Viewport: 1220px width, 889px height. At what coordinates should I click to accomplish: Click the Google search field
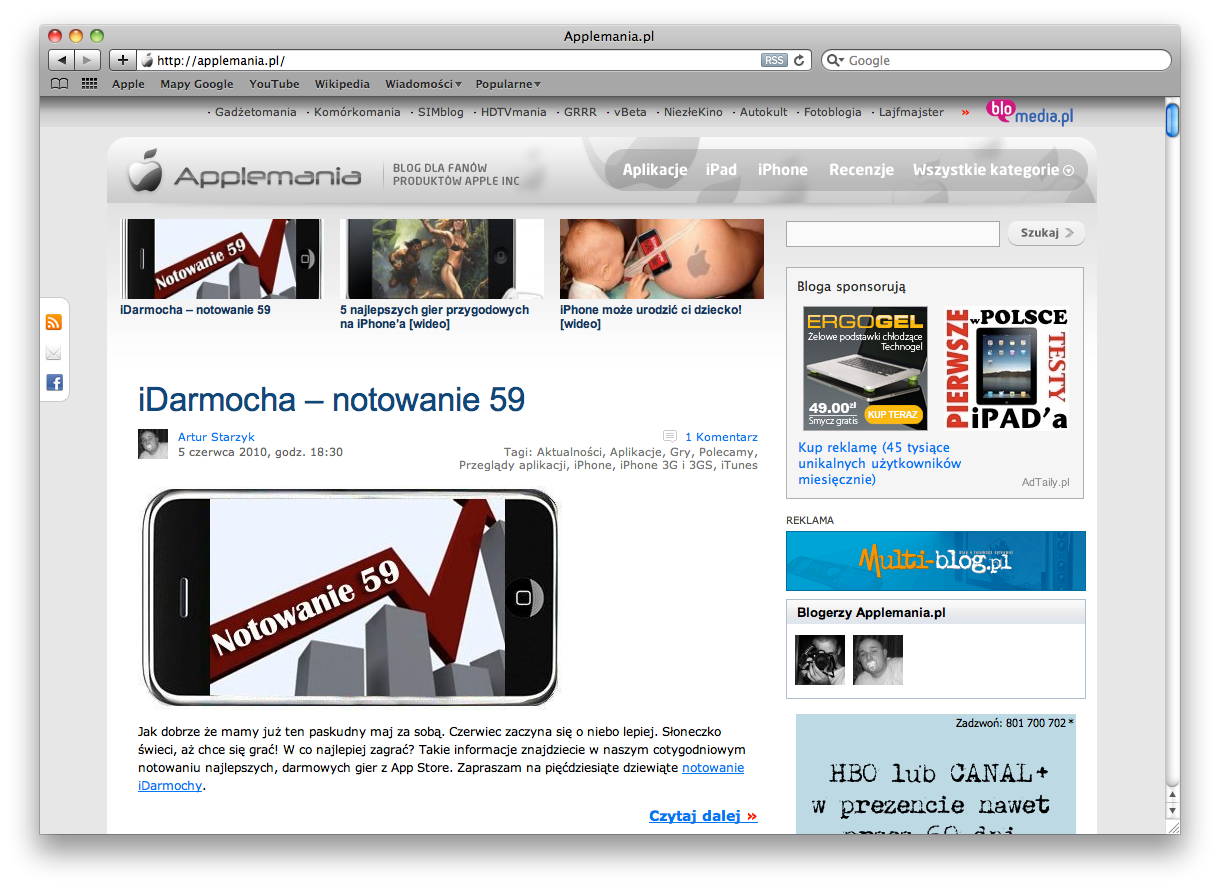coord(996,60)
